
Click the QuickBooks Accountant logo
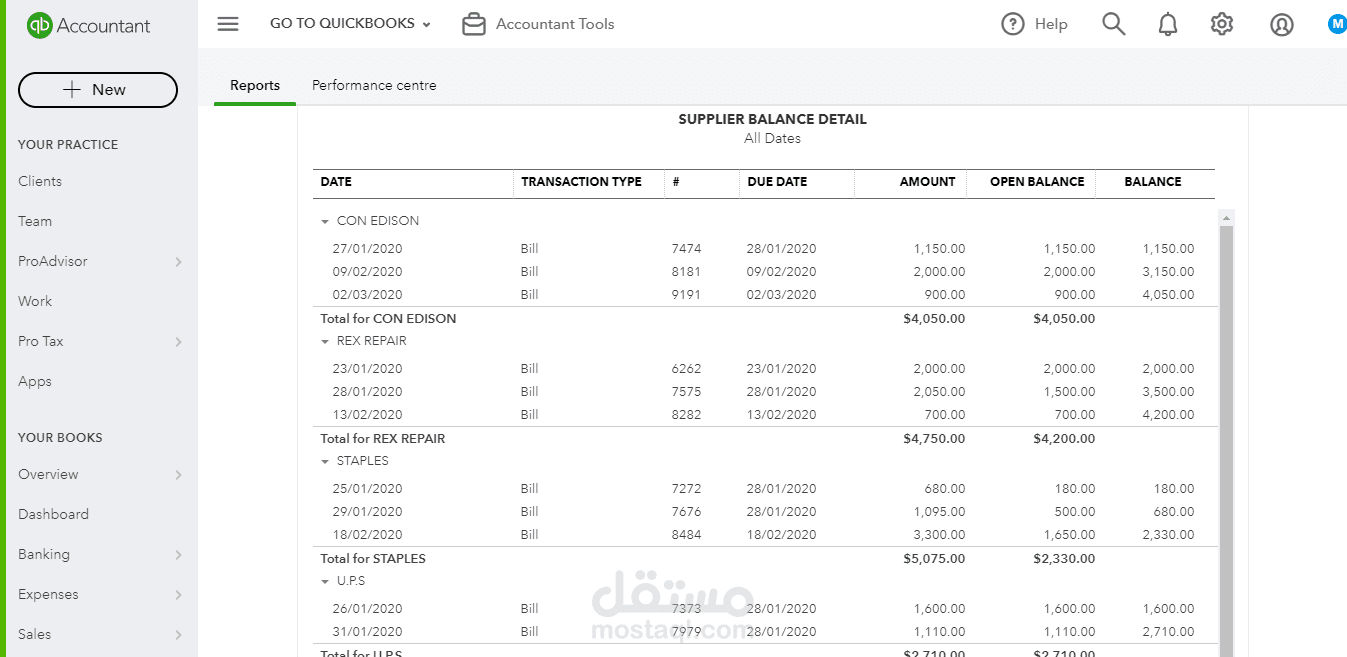[89, 26]
